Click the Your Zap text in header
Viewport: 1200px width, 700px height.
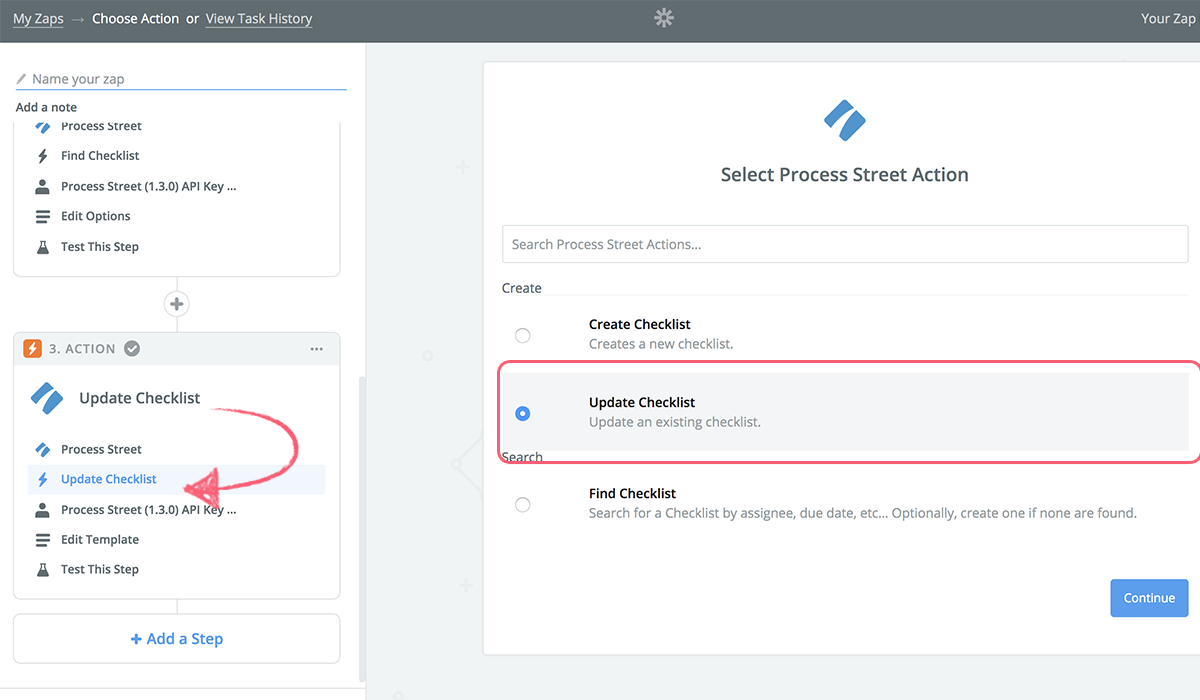coord(1168,19)
